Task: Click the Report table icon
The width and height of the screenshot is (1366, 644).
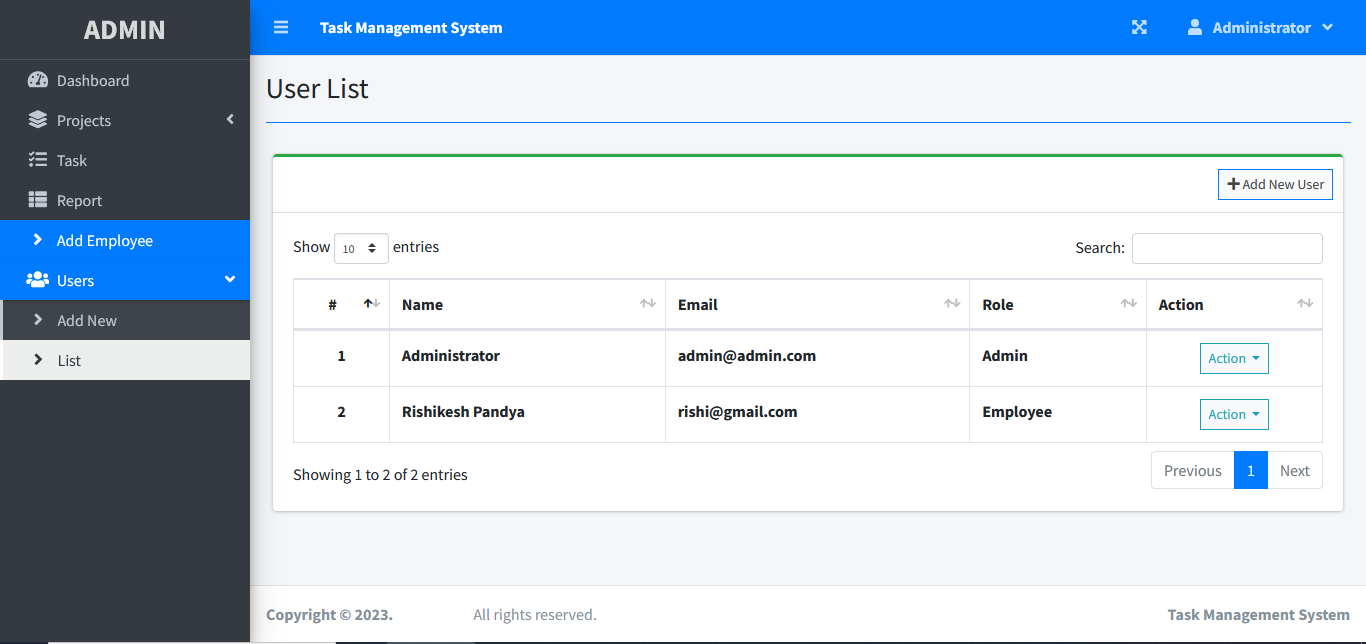Action: (x=38, y=200)
